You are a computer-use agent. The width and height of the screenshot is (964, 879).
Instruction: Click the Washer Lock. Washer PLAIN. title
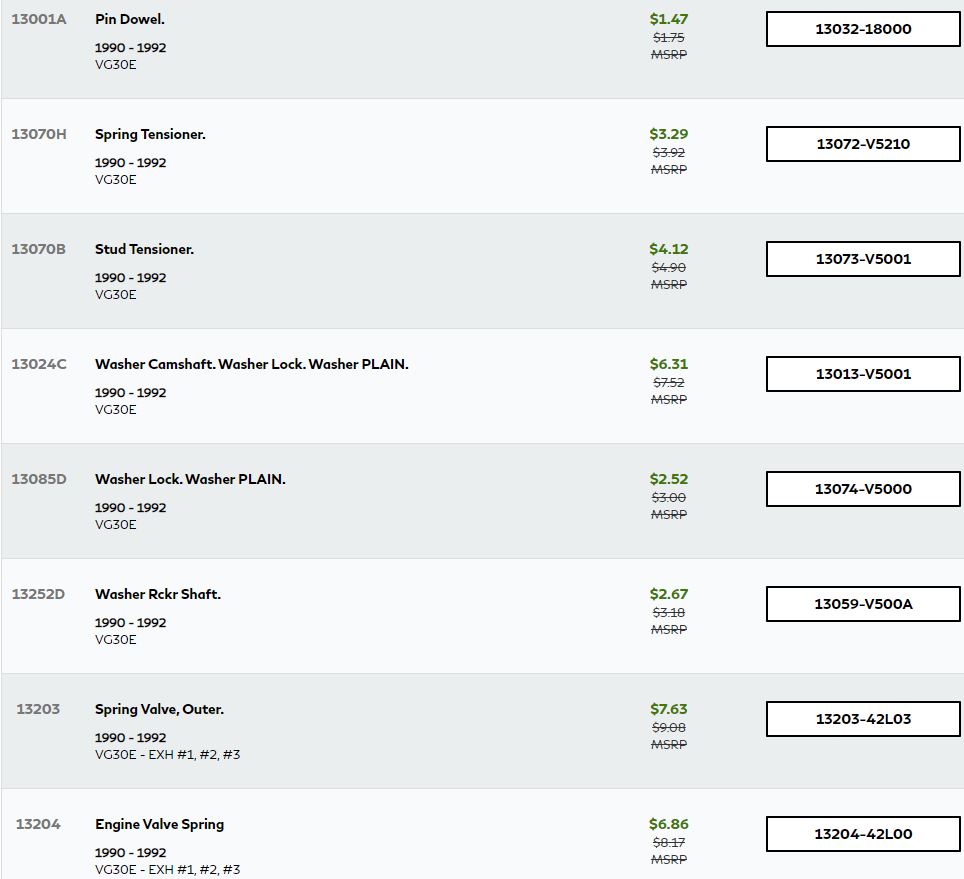[x=190, y=479]
